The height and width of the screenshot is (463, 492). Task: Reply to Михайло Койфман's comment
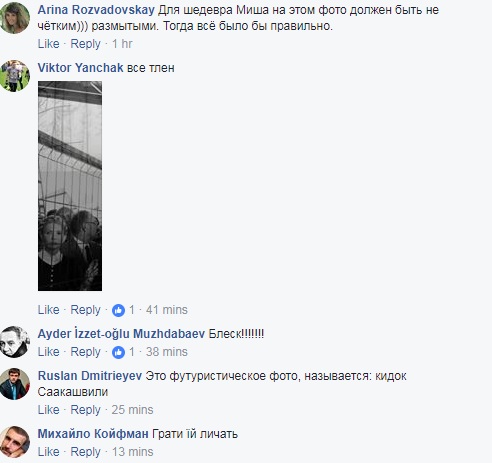(x=85, y=452)
